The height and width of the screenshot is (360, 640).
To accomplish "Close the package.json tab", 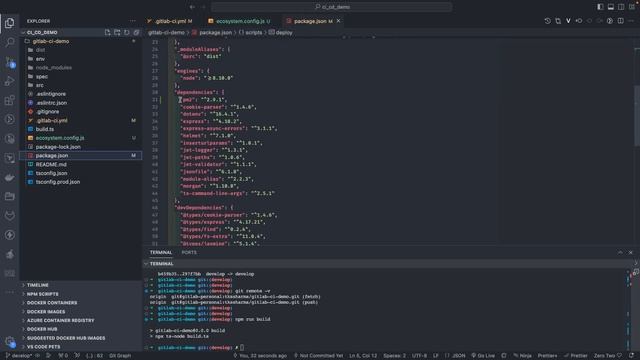I will tap(338, 21).
